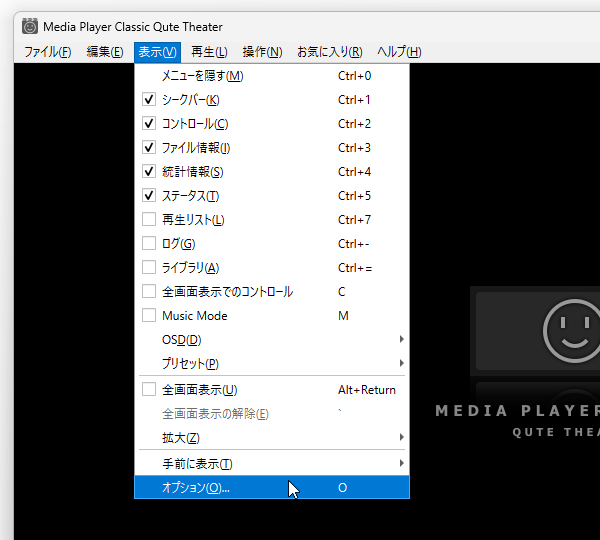Screen dimensions: 600x540
Task: Close the 表示(V) menu
Action: tap(157, 52)
